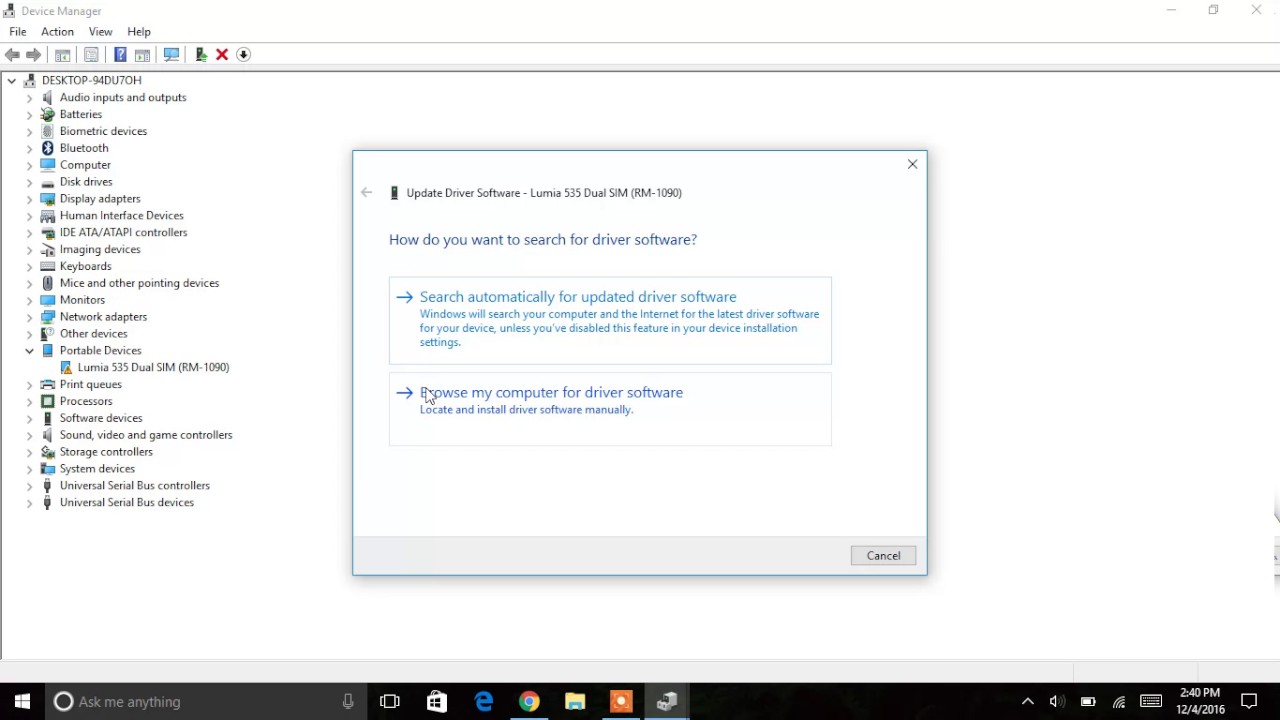
Task: Select the Computer tree label
Action: tap(85, 165)
